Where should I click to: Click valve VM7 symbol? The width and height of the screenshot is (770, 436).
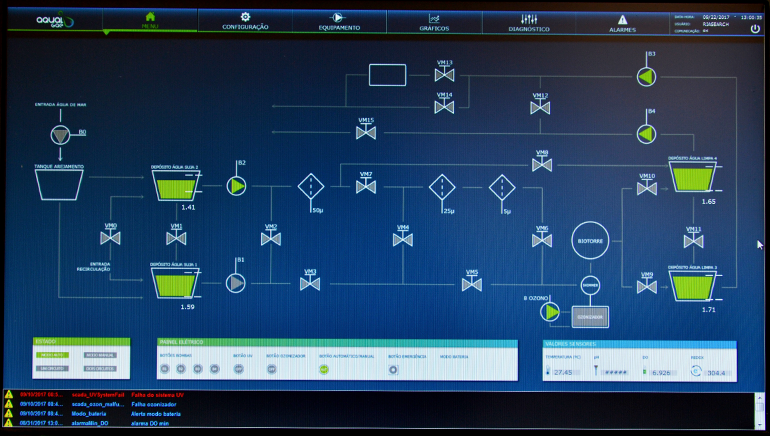pyautogui.click(x=366, y=186)
